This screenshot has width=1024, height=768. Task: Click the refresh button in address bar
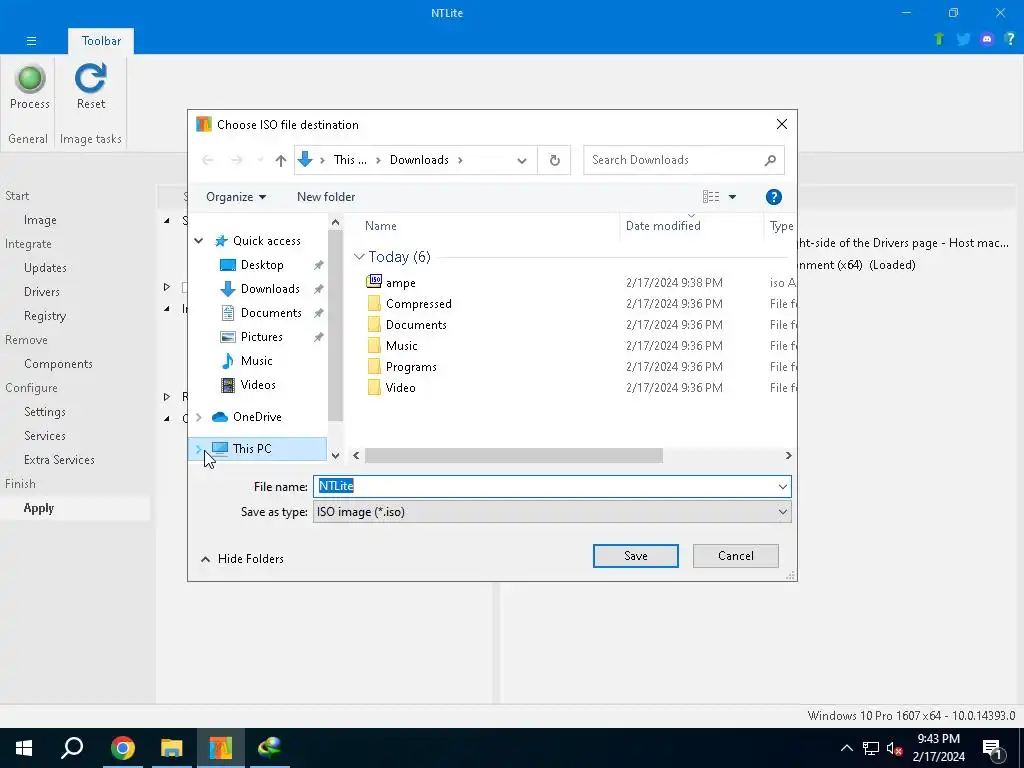[554, 160]
